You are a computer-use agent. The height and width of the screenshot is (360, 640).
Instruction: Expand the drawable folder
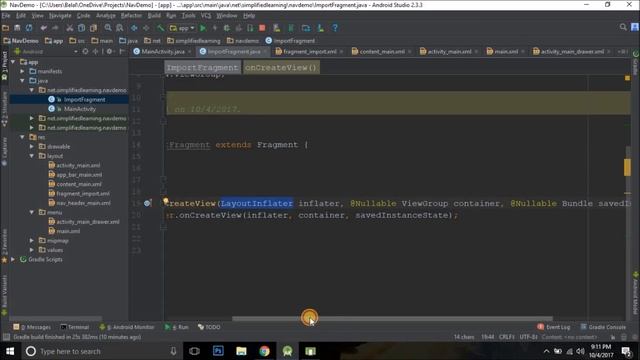click(32, 147)
